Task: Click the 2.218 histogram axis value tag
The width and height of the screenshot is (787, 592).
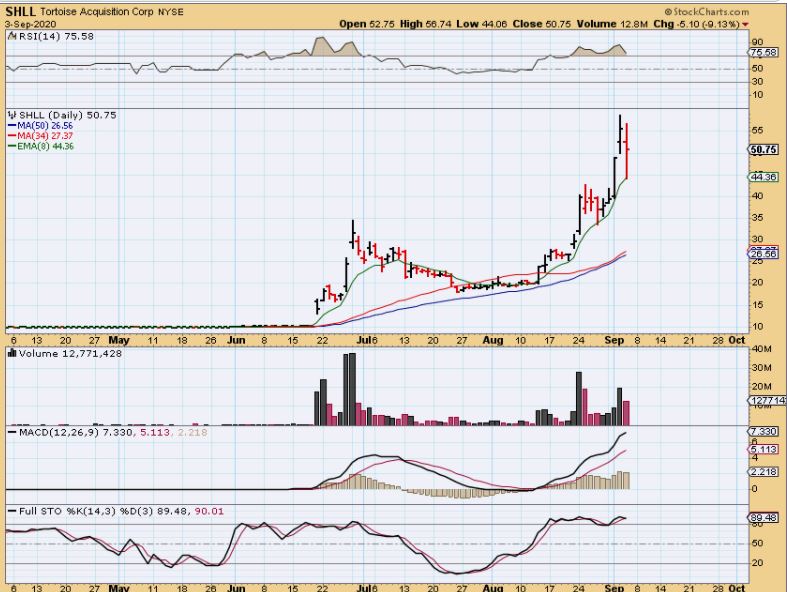Action: click(x=763, y=472)
